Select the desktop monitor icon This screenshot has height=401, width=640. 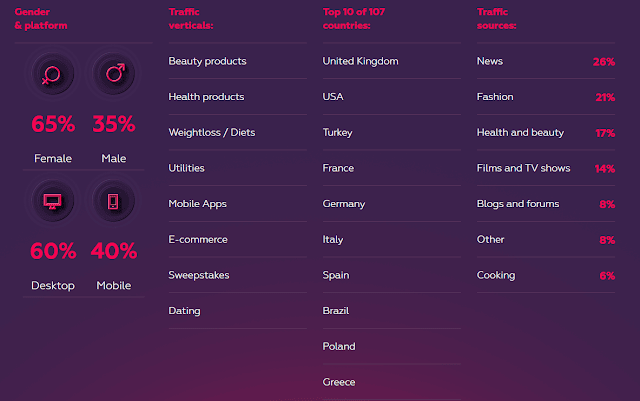(52, 201)
